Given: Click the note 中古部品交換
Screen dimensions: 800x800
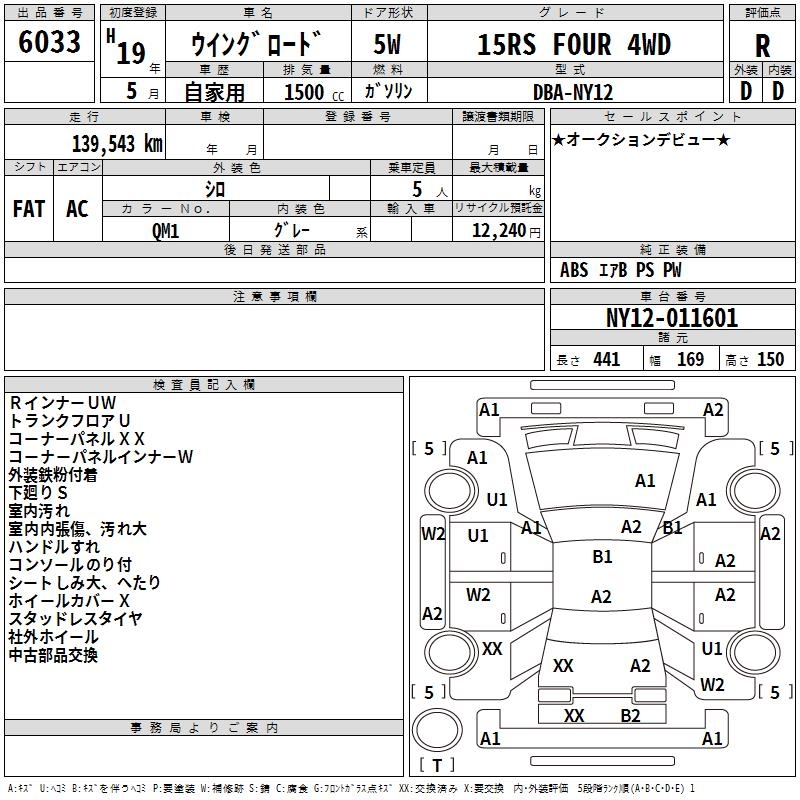Looking at the screenshot, I should 53,655.
